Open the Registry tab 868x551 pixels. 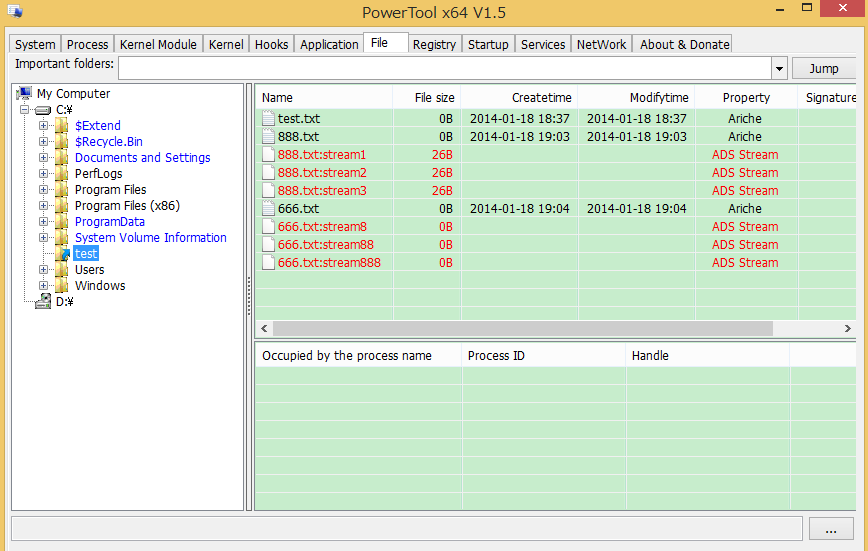coord(434,44)
